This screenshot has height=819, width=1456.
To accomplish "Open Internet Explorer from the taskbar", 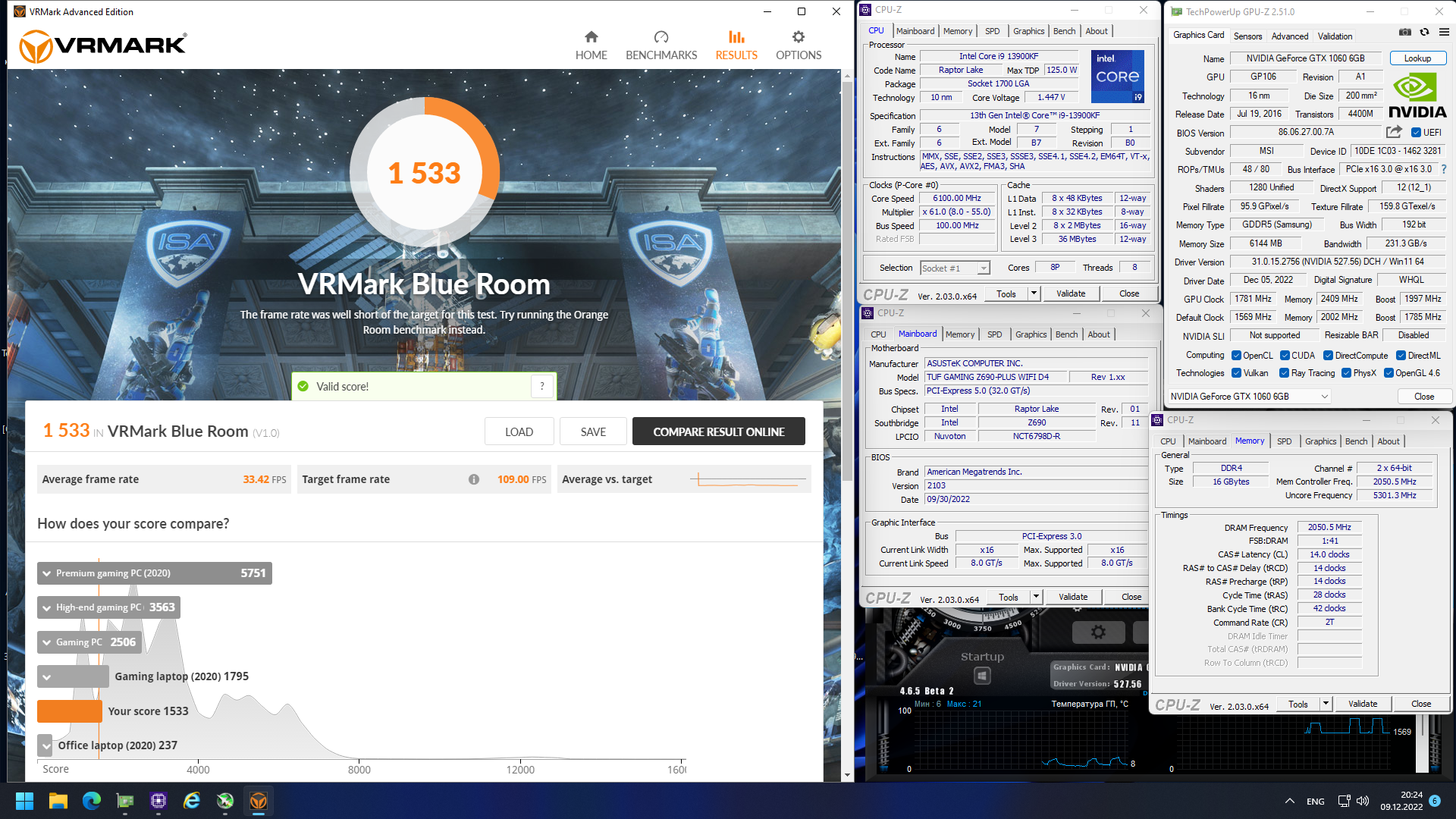I will [x=192, y=801].
